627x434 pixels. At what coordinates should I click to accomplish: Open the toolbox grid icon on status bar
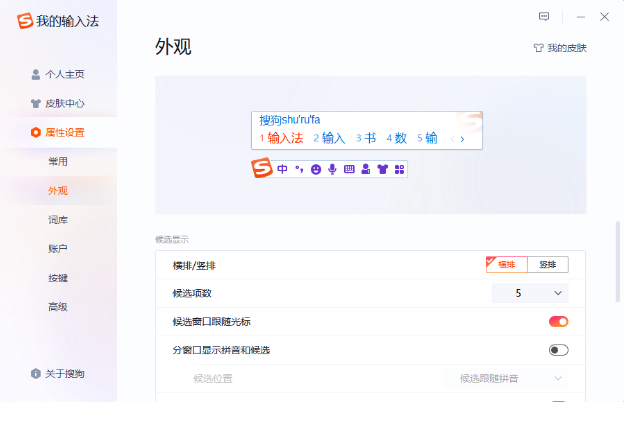(x=399, y=170)
